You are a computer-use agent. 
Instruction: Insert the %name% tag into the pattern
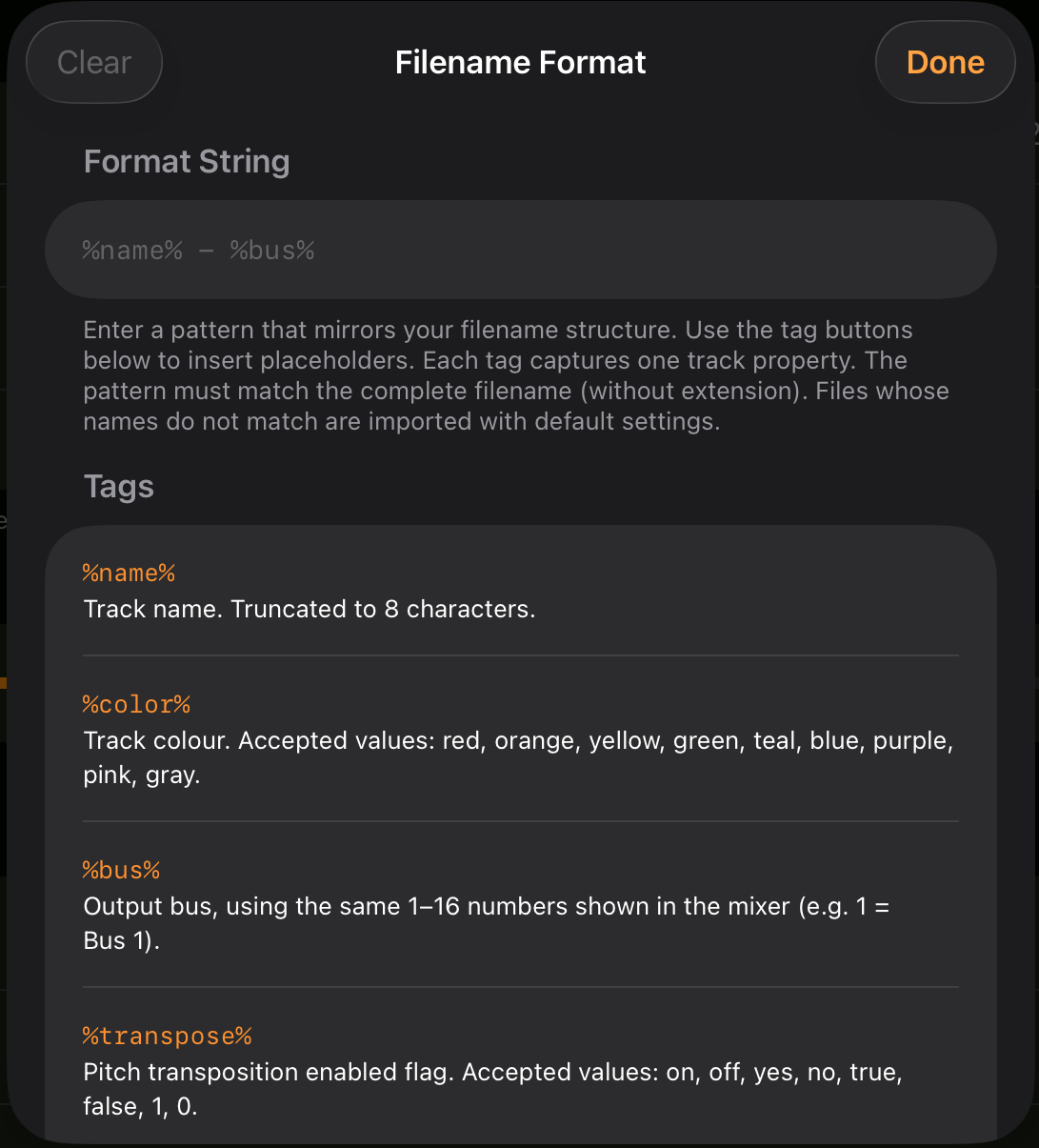point(129,573)
